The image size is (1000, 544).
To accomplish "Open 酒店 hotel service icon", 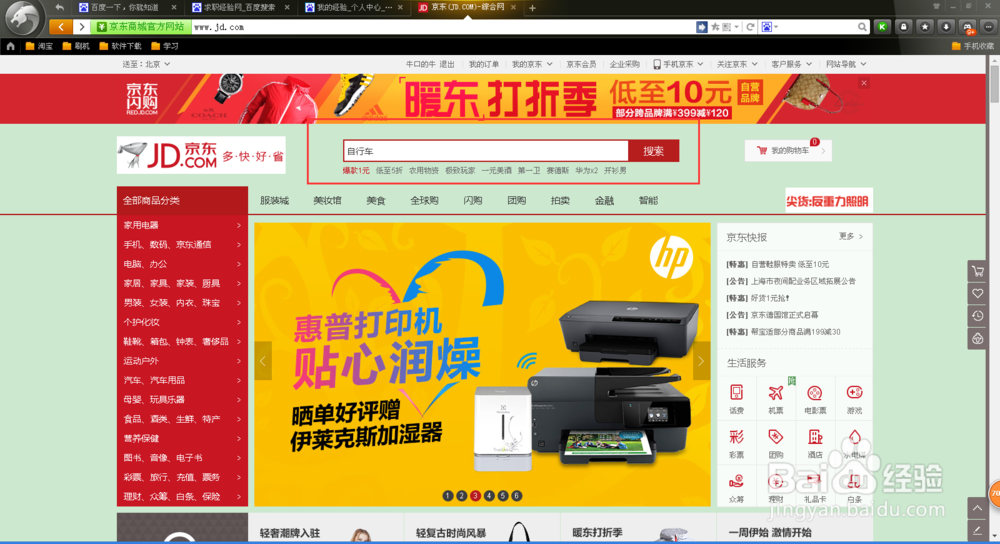I will pos(814,443).
